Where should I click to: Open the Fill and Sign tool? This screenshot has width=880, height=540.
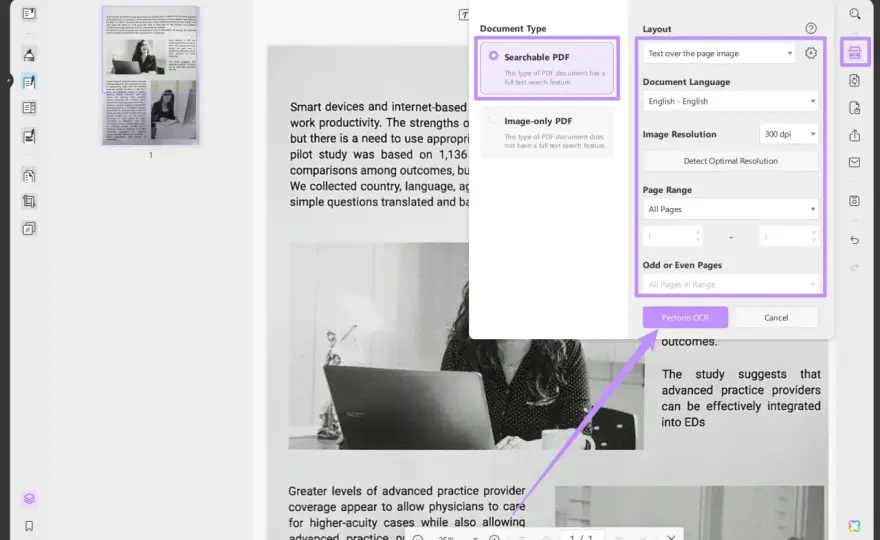click(29, 136)
